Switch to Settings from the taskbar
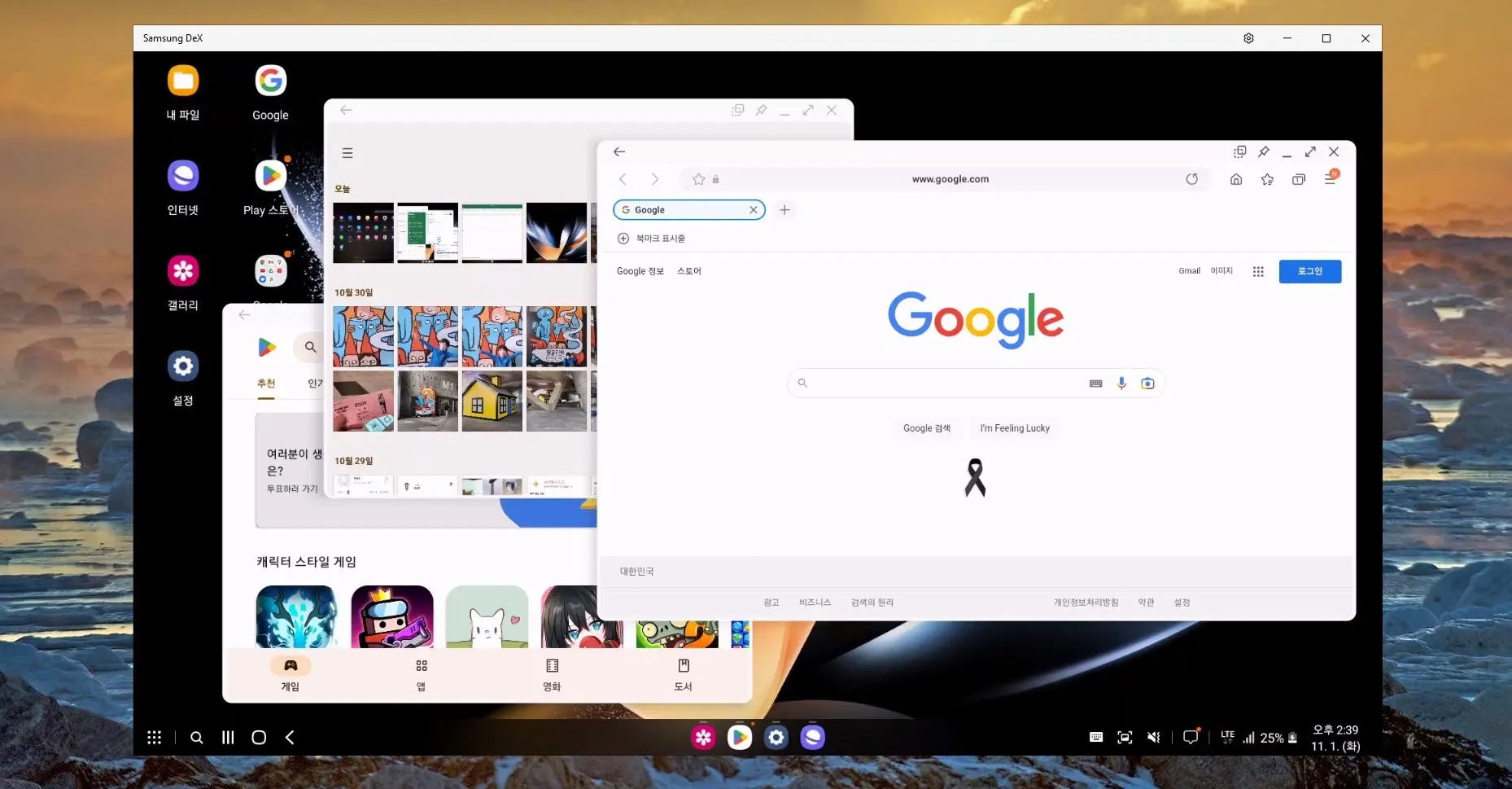This screenshot has width=1512, height=789. click(776, 738)
